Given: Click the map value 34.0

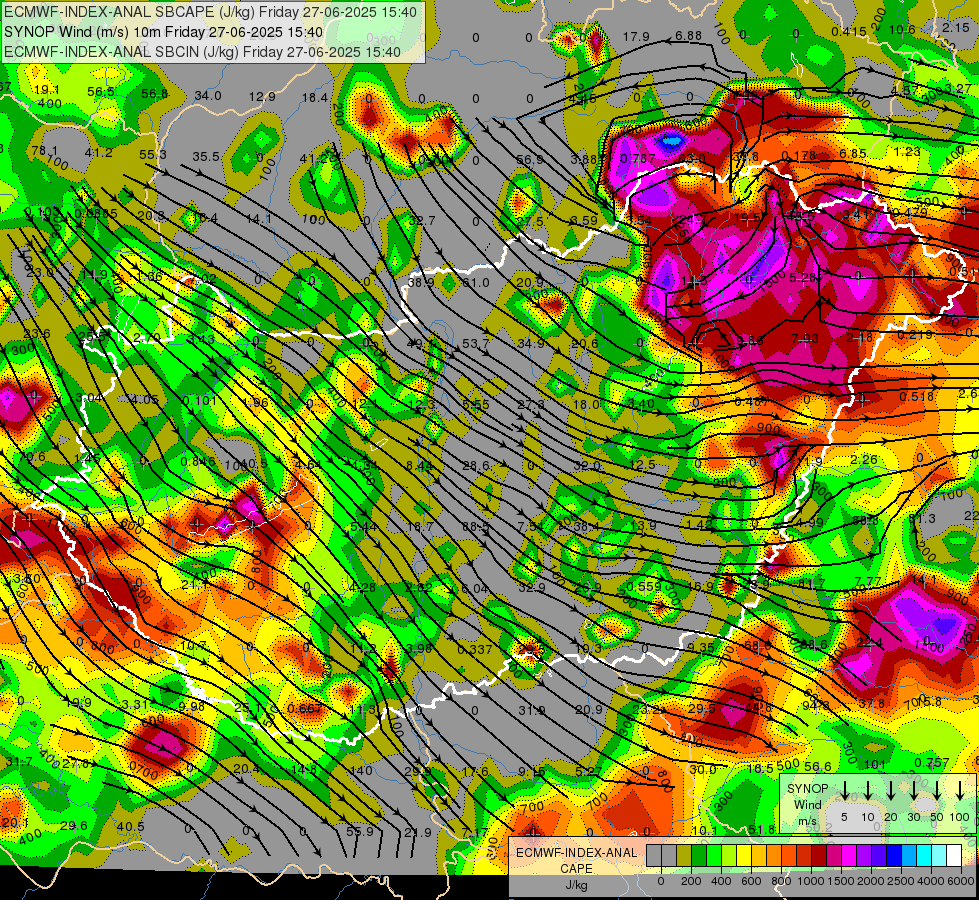Looking at the screenshot, I should tap(208, 96).
